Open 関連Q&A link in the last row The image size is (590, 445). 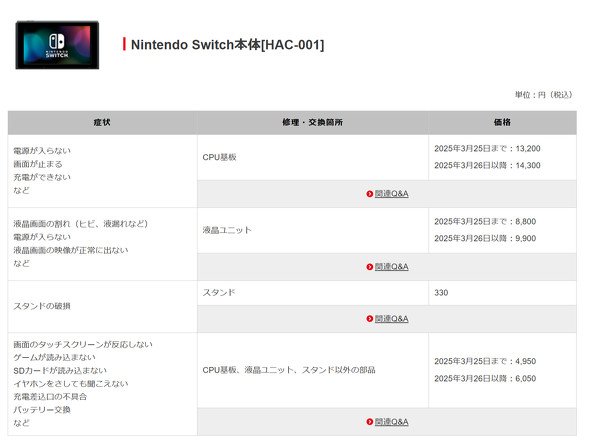[391, 422]
